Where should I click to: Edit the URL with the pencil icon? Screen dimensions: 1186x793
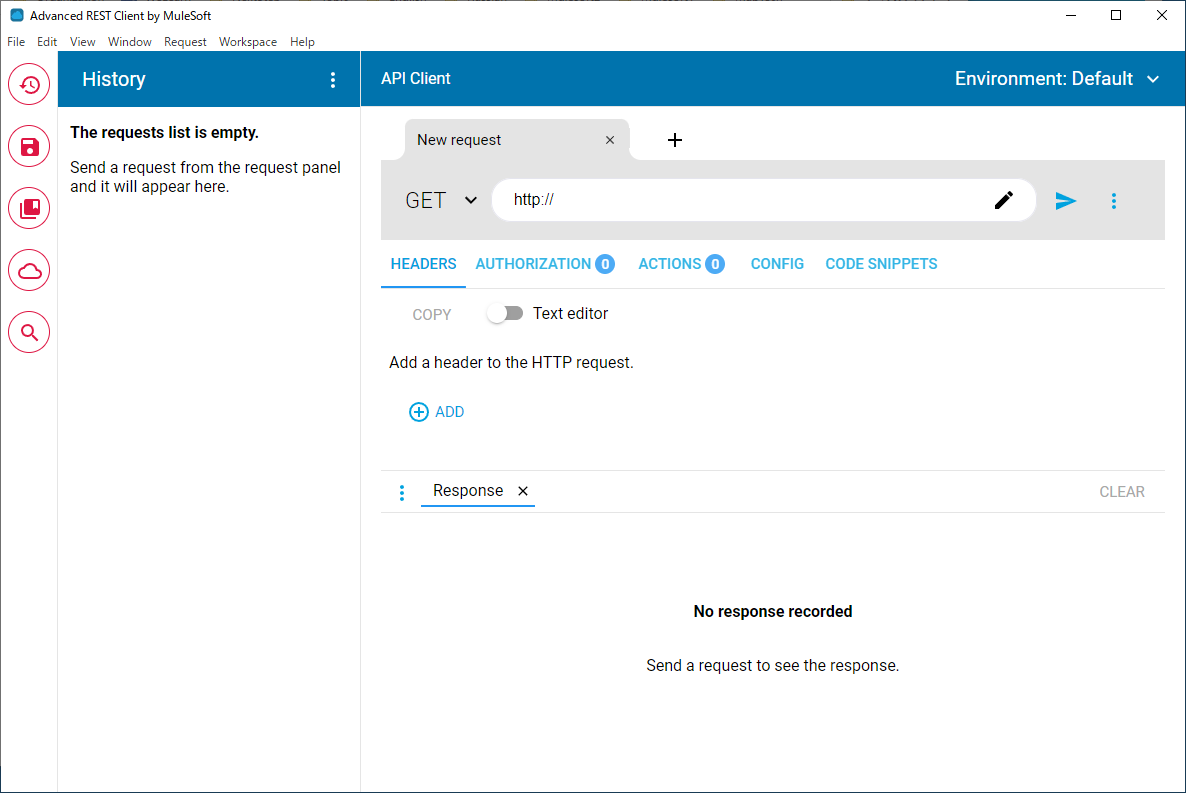tap(1004, 200)
